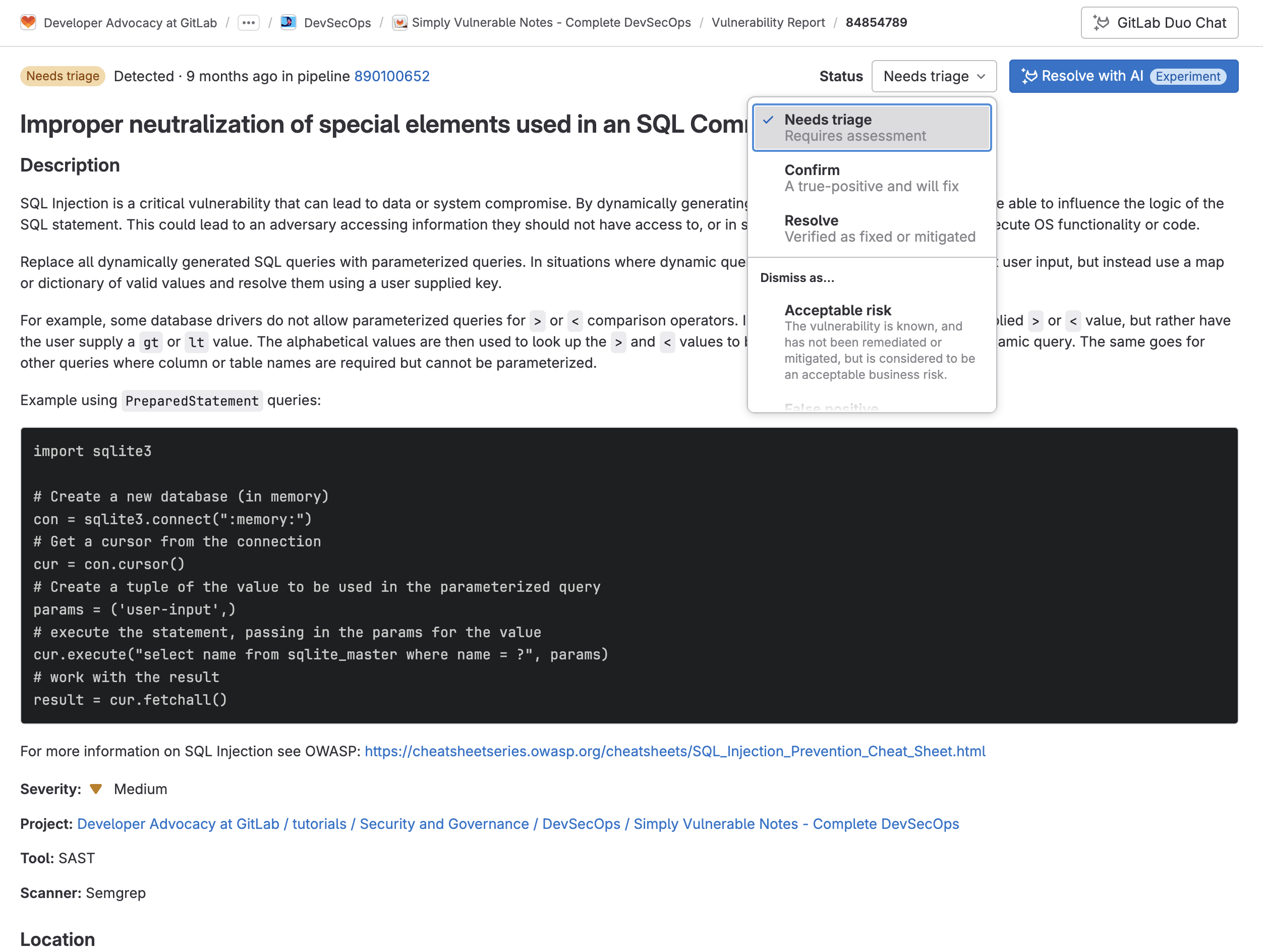
Task: Click the GitLab Duo Chat icon
Action: 1100,23
